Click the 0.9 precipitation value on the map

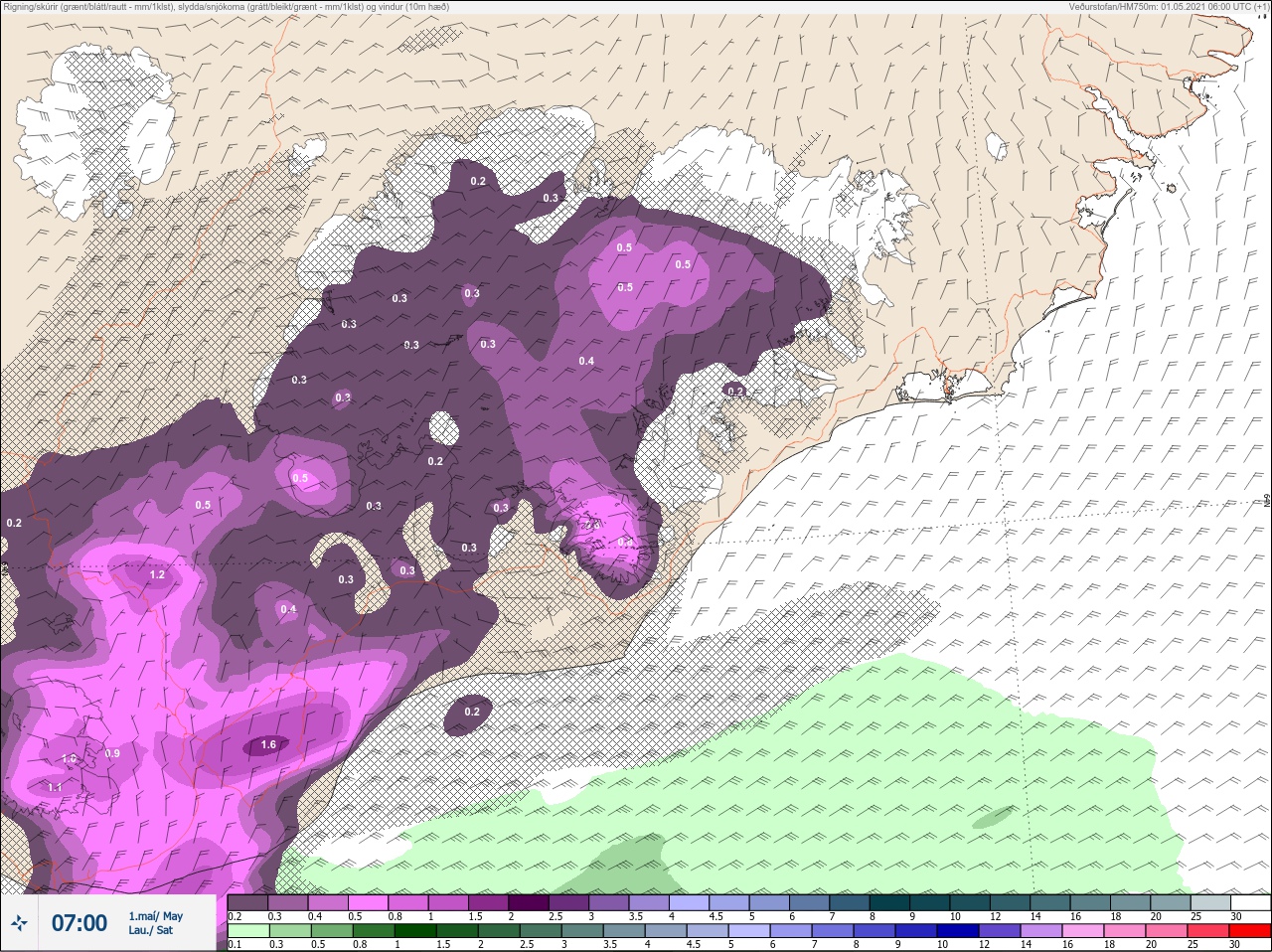coord(112,753)
